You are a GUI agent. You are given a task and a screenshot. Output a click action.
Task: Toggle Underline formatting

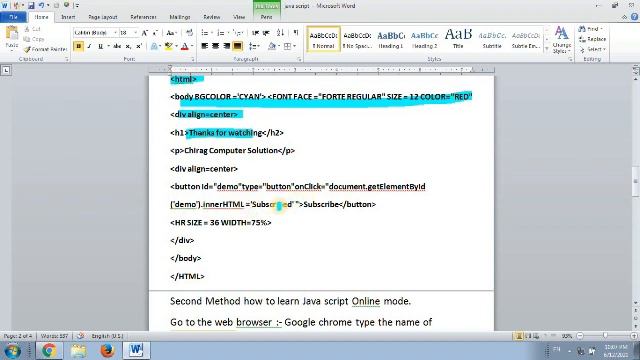[x=100, y=46]
